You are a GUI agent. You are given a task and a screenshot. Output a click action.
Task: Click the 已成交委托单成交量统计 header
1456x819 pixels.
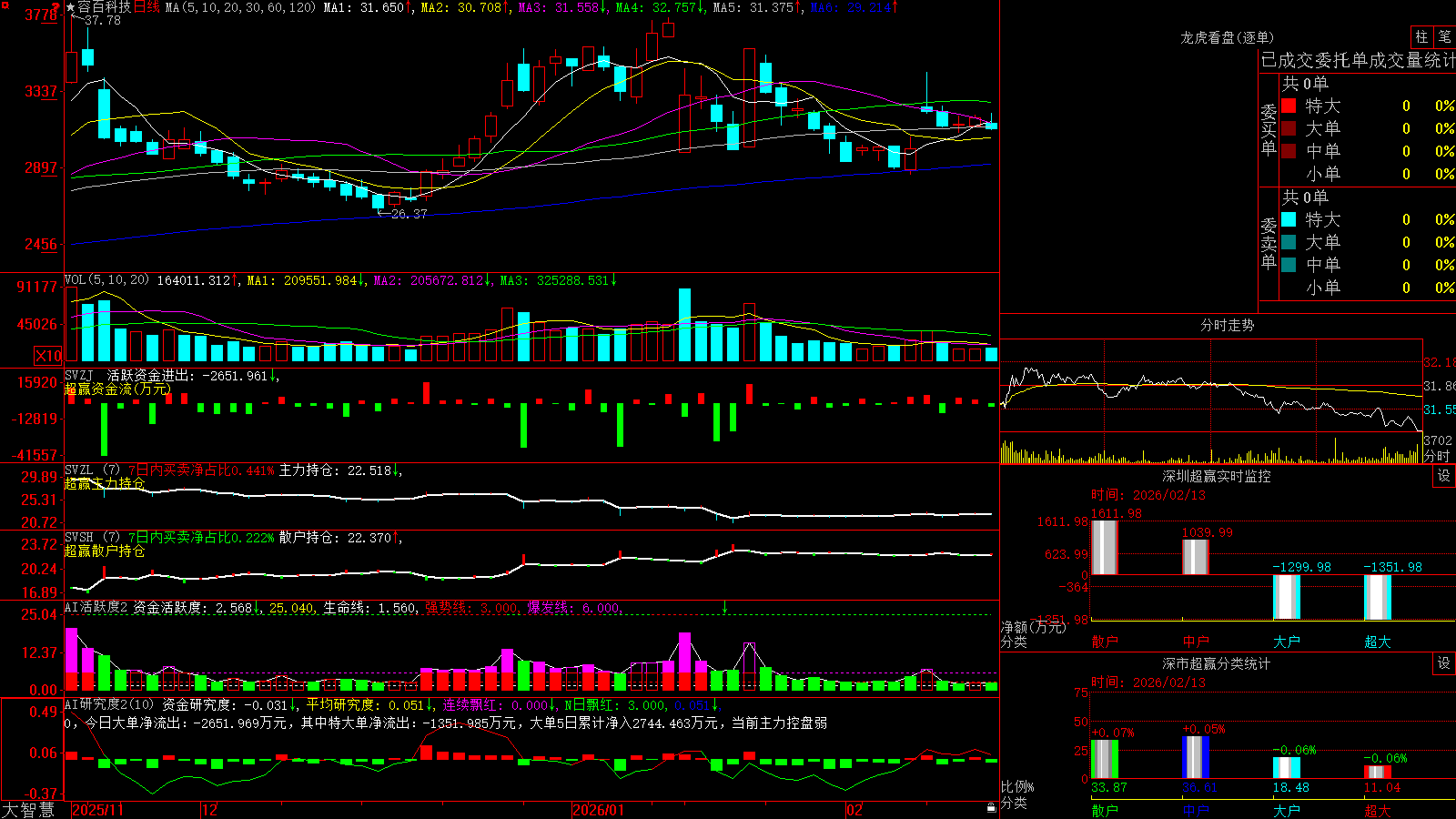pos(1358,60)
